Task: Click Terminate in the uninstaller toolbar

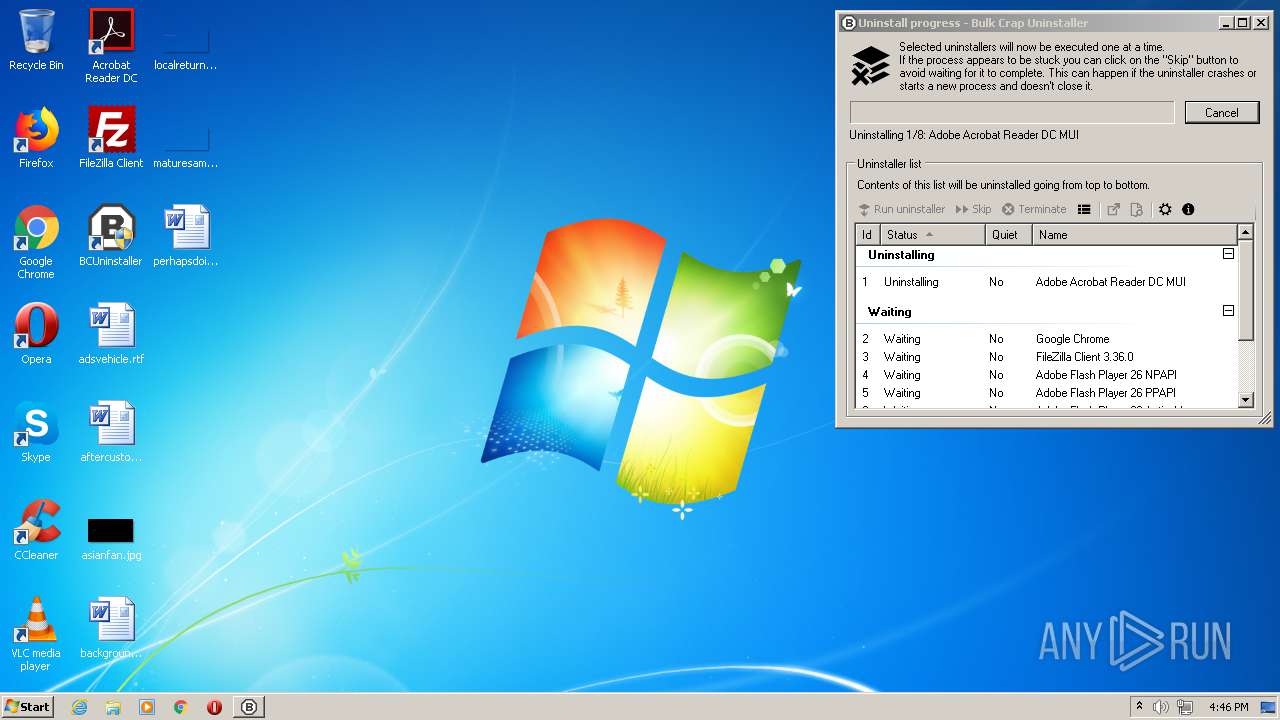Action: [1034, 209]
